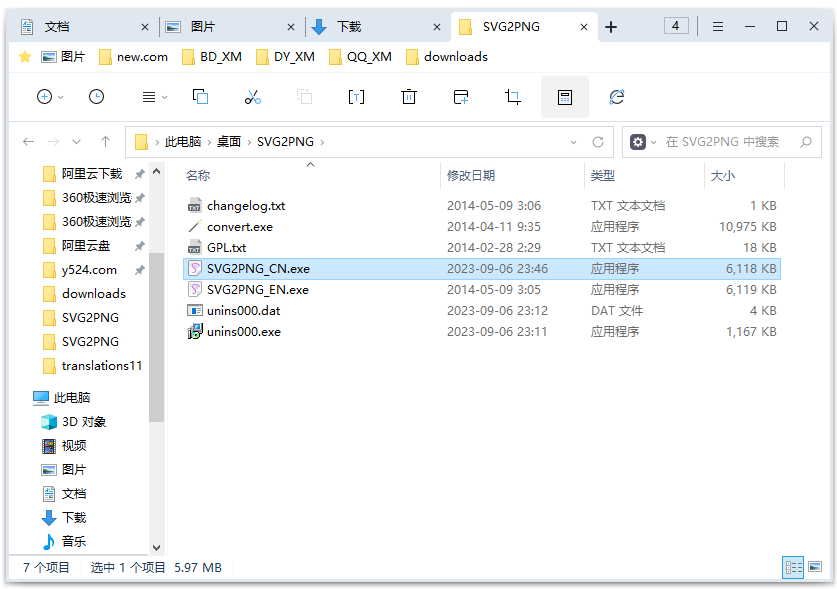The width and height of the screenshot is (837, 589).
Task: Refresh the address bar location
Action: (598, 142)
